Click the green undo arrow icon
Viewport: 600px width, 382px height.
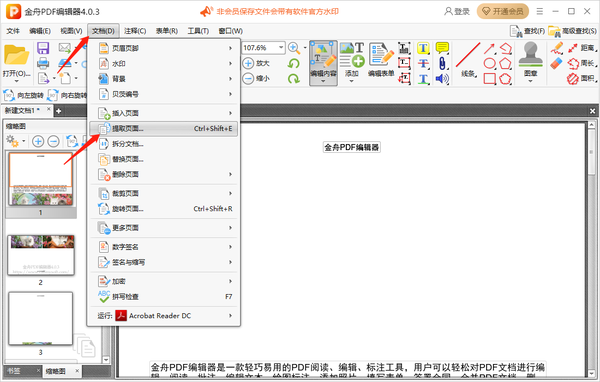[293, 63]
